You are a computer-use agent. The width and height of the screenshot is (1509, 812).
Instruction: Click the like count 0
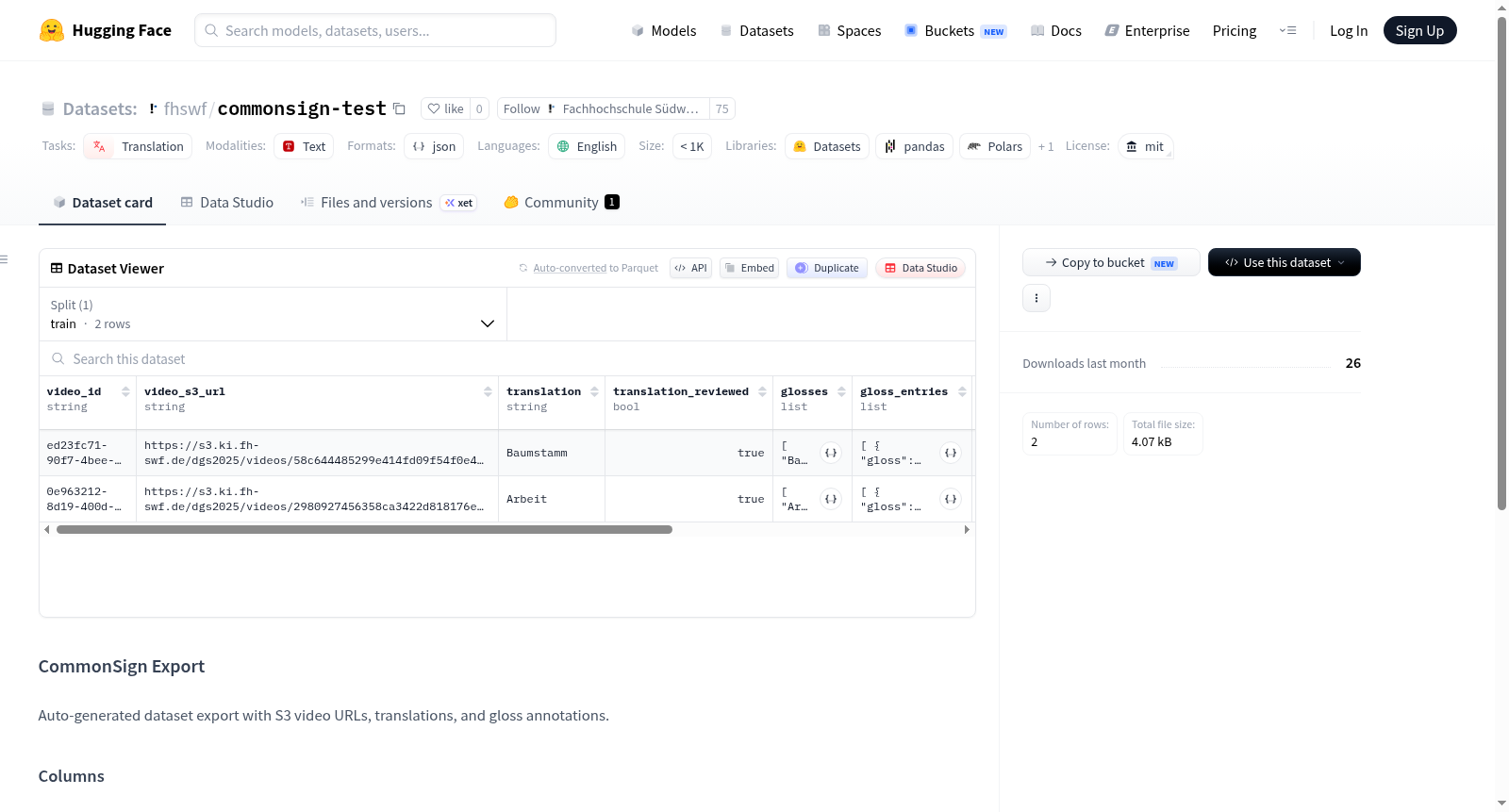[x=479, y=108]
